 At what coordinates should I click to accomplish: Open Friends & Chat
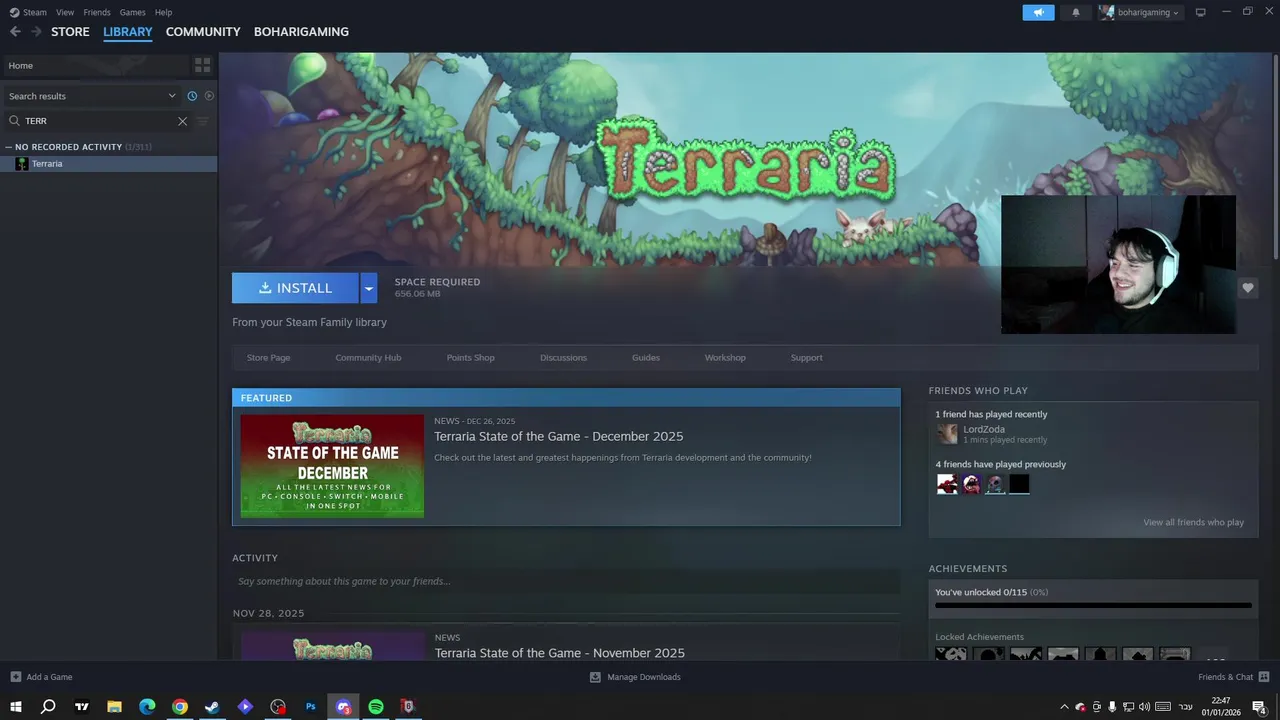[x=1233, y=677]
